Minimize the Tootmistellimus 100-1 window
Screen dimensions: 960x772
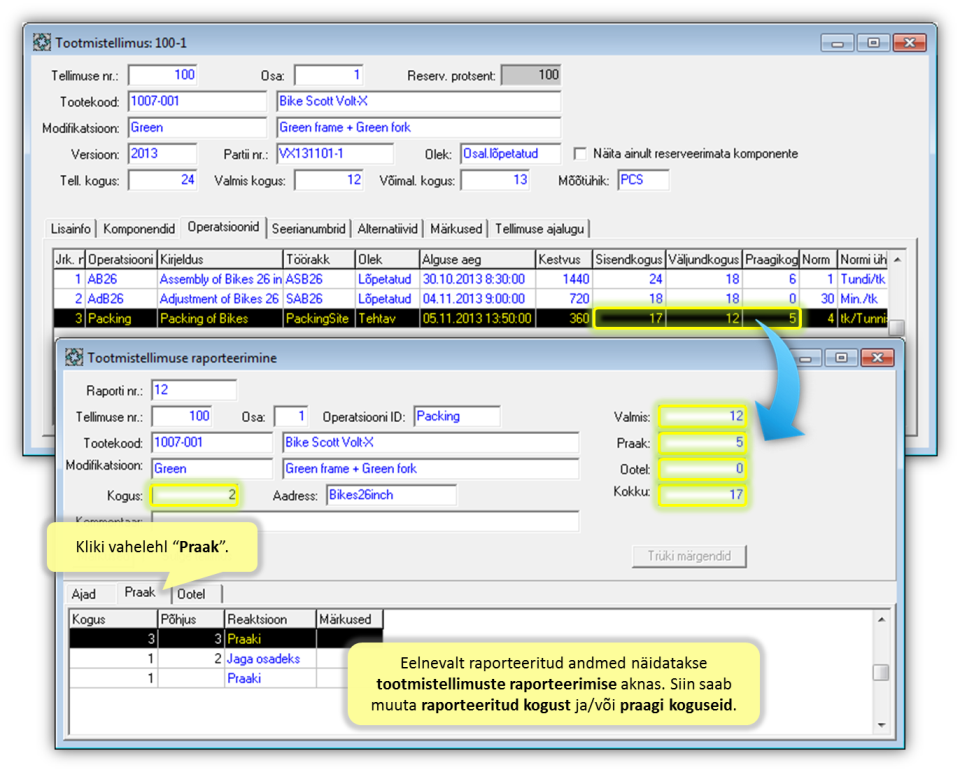(x=839, y=43)
